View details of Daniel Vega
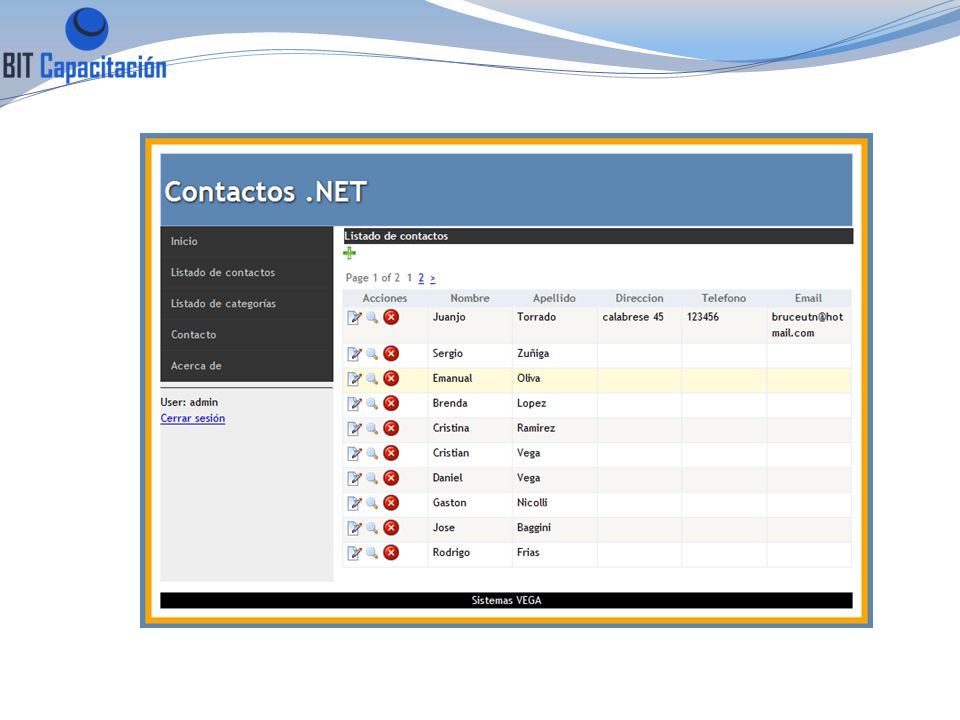The image size is (960, 720). click(x=372, y=478)
